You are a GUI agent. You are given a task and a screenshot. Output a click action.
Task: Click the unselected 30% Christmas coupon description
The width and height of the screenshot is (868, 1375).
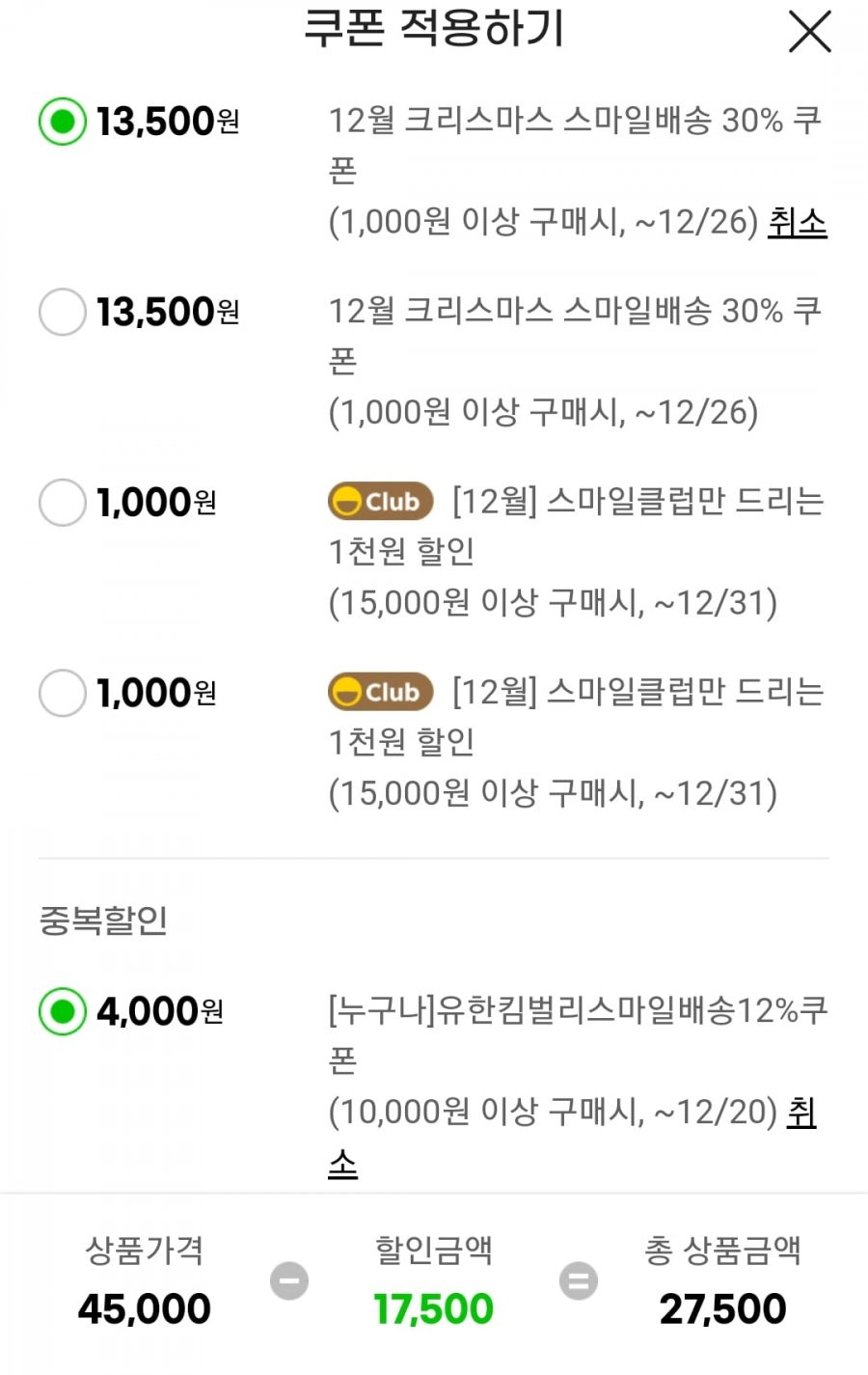(576, 361)
